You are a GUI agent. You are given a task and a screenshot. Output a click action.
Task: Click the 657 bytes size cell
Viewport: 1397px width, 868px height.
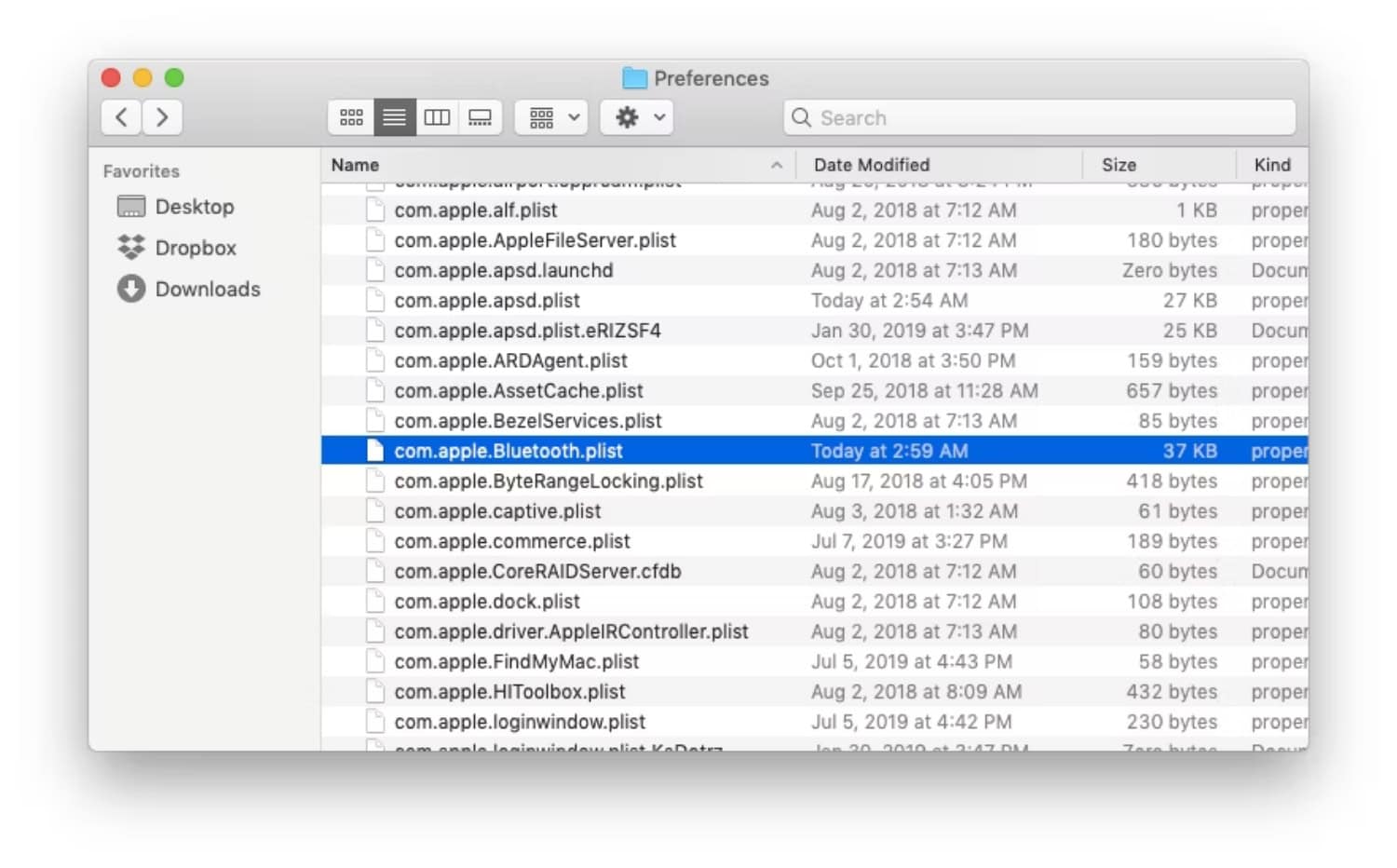tap(1172, 391)
